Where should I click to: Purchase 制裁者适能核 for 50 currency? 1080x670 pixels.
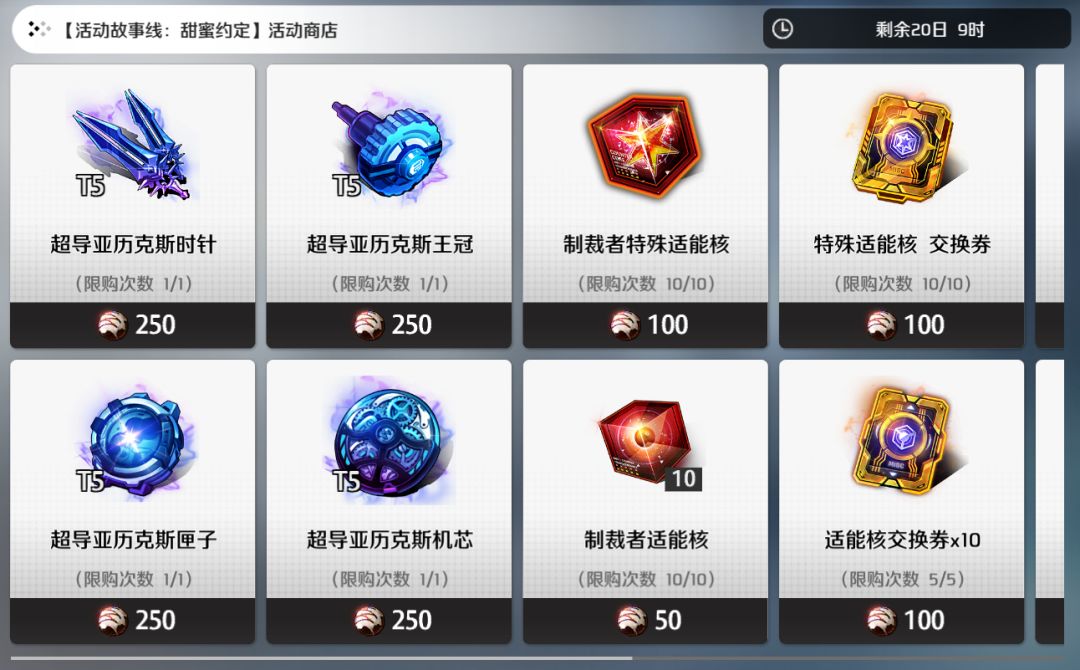coord(645,620)
